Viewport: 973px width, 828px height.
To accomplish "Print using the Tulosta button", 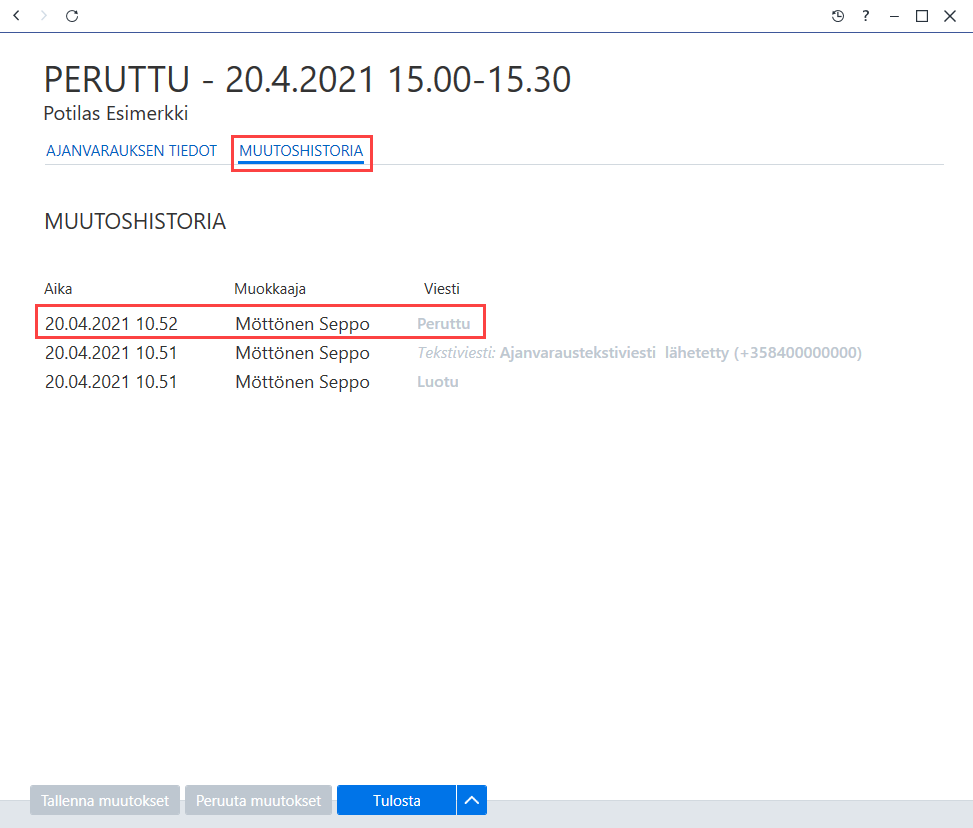I will (x=397, y=801).
